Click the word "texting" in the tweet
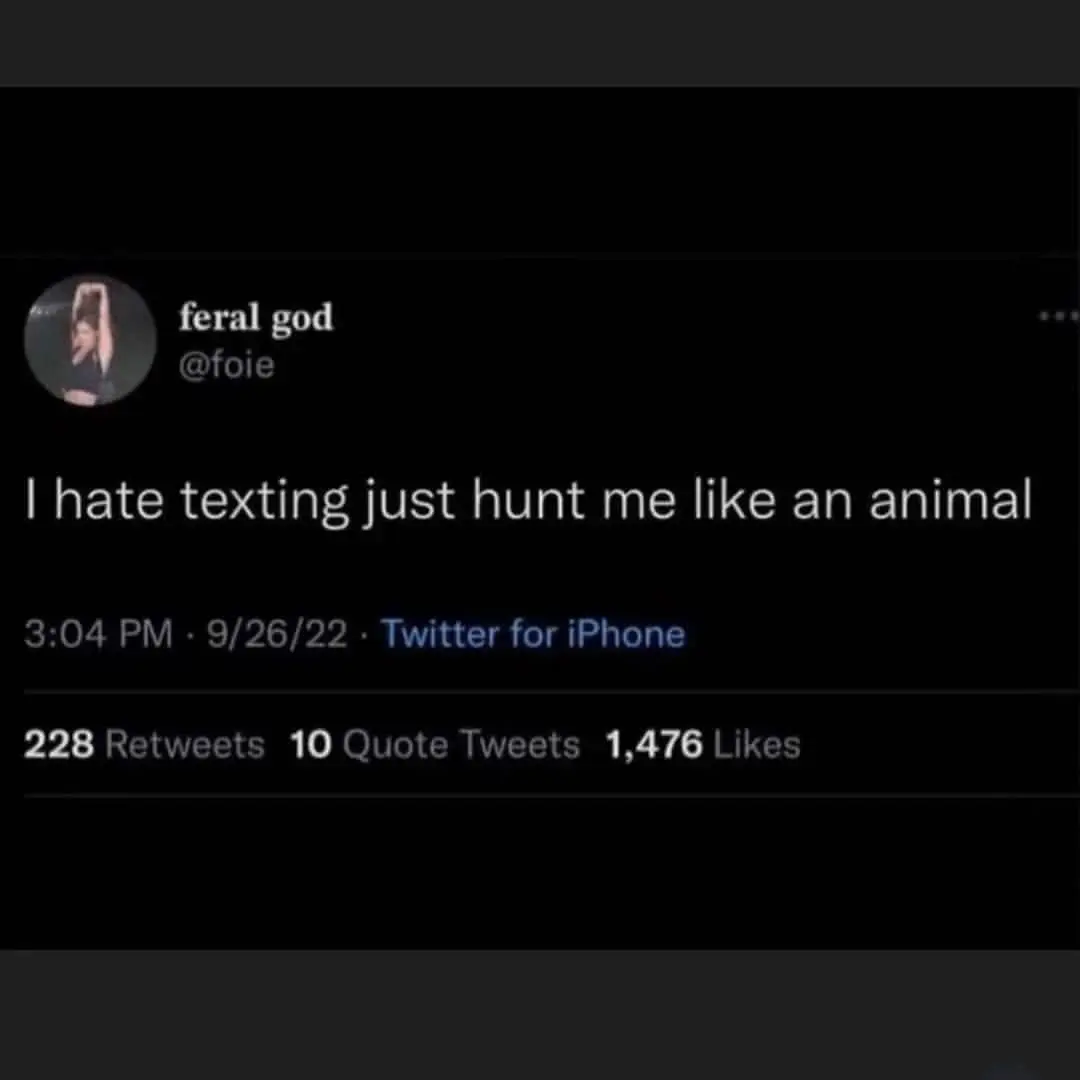 pyautogui.click(x=265, y=502)
